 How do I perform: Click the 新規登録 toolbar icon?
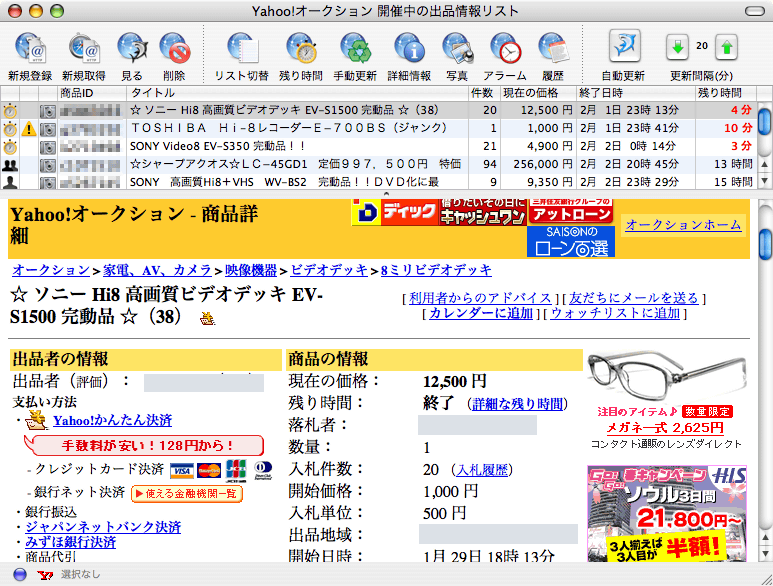click(31, 48)
